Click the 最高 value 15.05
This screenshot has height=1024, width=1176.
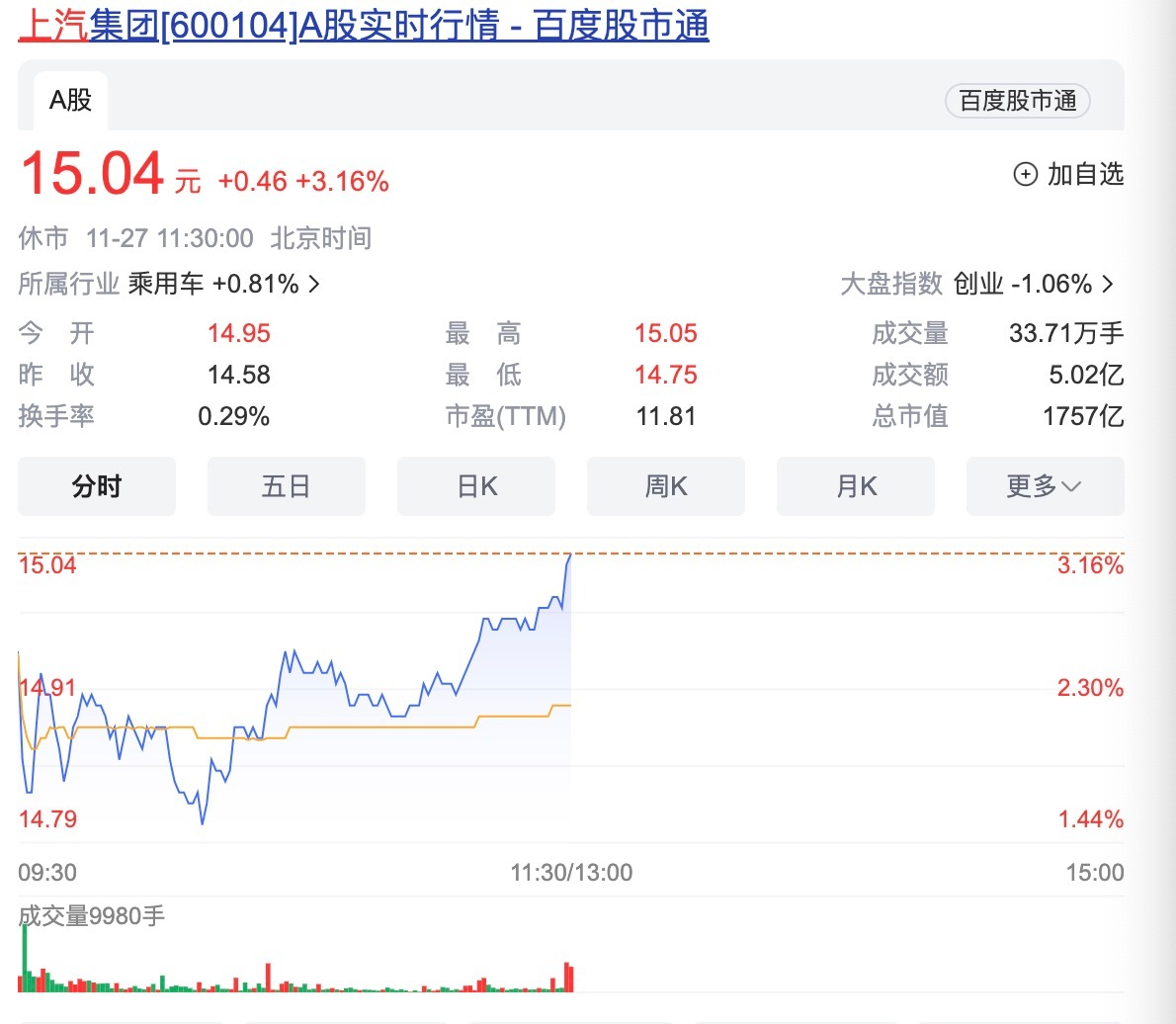tap(666, 333)
